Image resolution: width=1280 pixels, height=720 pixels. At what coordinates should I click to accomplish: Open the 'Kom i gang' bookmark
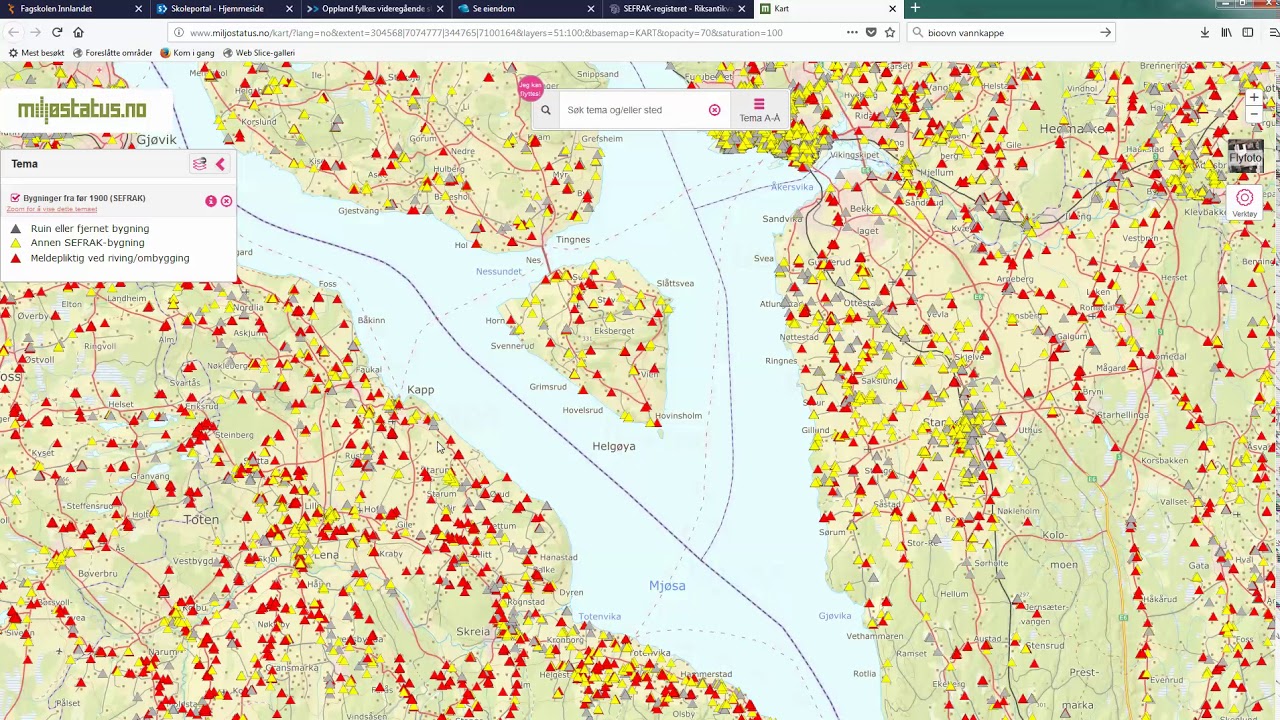point(187,53)
